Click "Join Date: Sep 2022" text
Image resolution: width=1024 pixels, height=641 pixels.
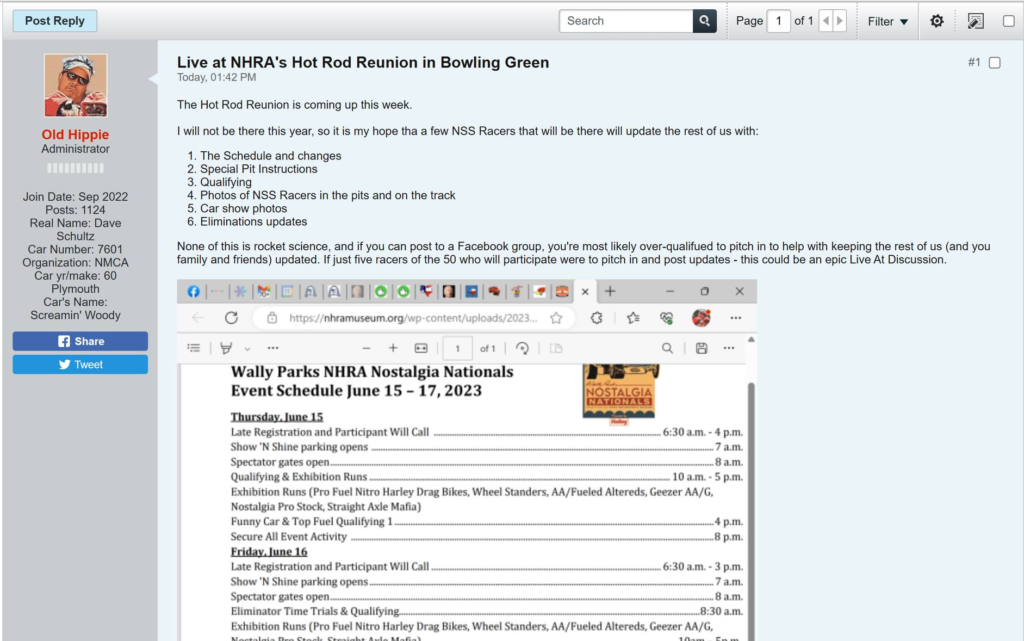[x=75, y=196]
